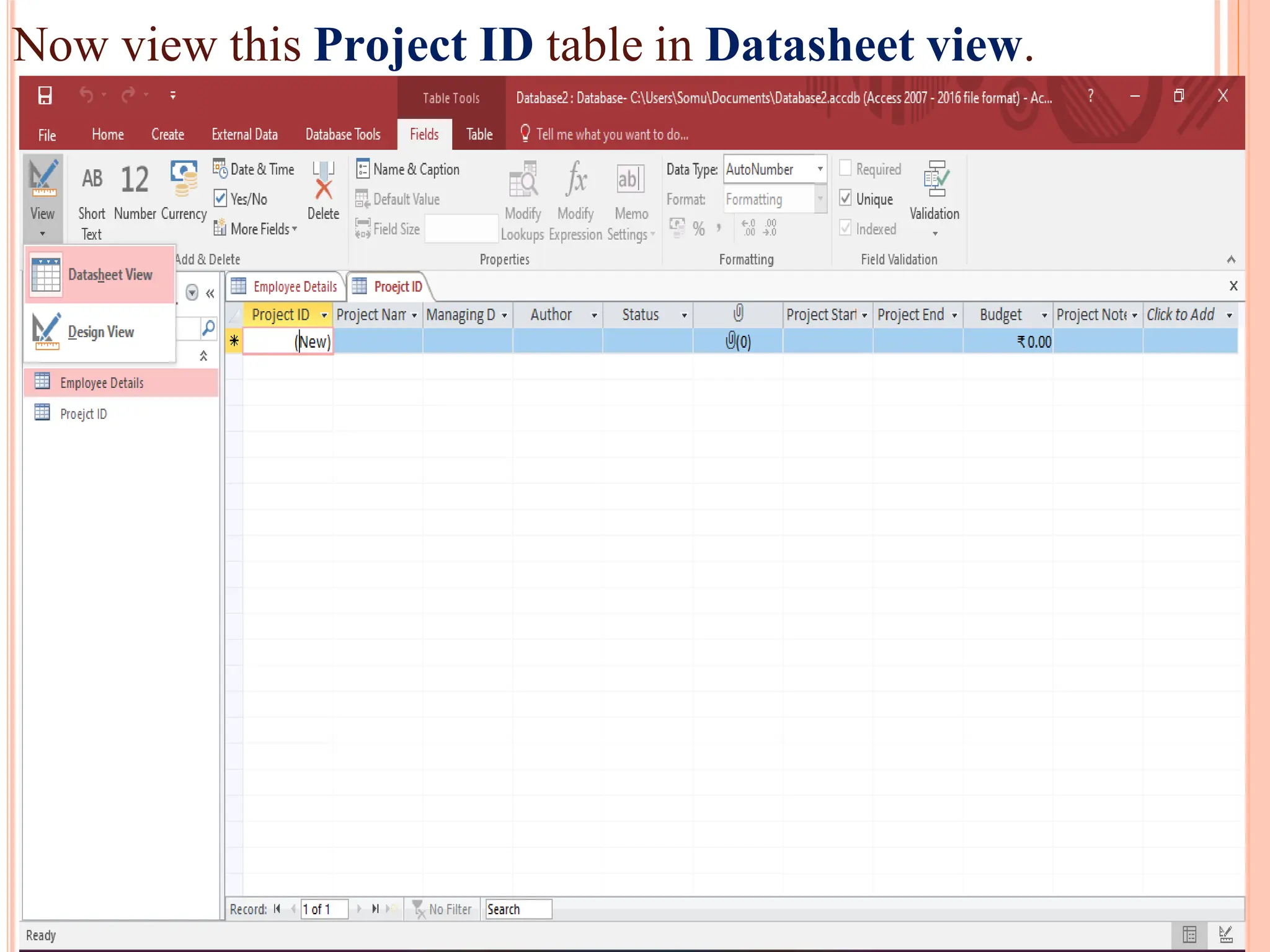Switch to the External Data tab
The width and height of the screenshot is (1270, 952).
point(244,134)
